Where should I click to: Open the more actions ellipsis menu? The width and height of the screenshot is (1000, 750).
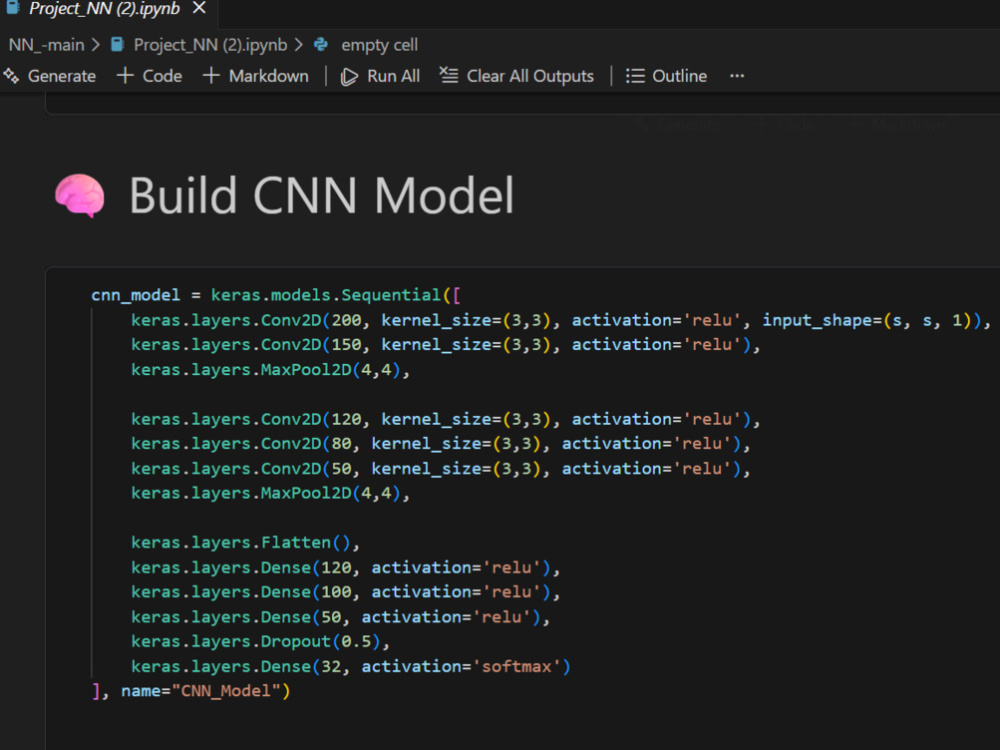pyautogui.click(x=737, y=76)
